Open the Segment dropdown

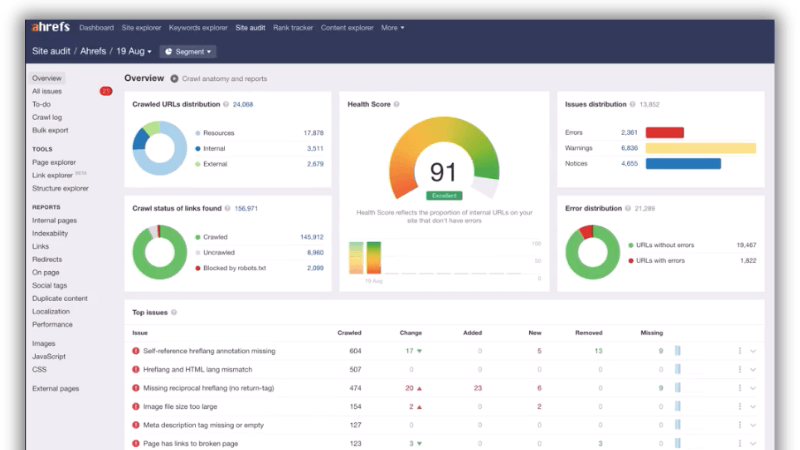pyautogui.click(x=188, y=52)
